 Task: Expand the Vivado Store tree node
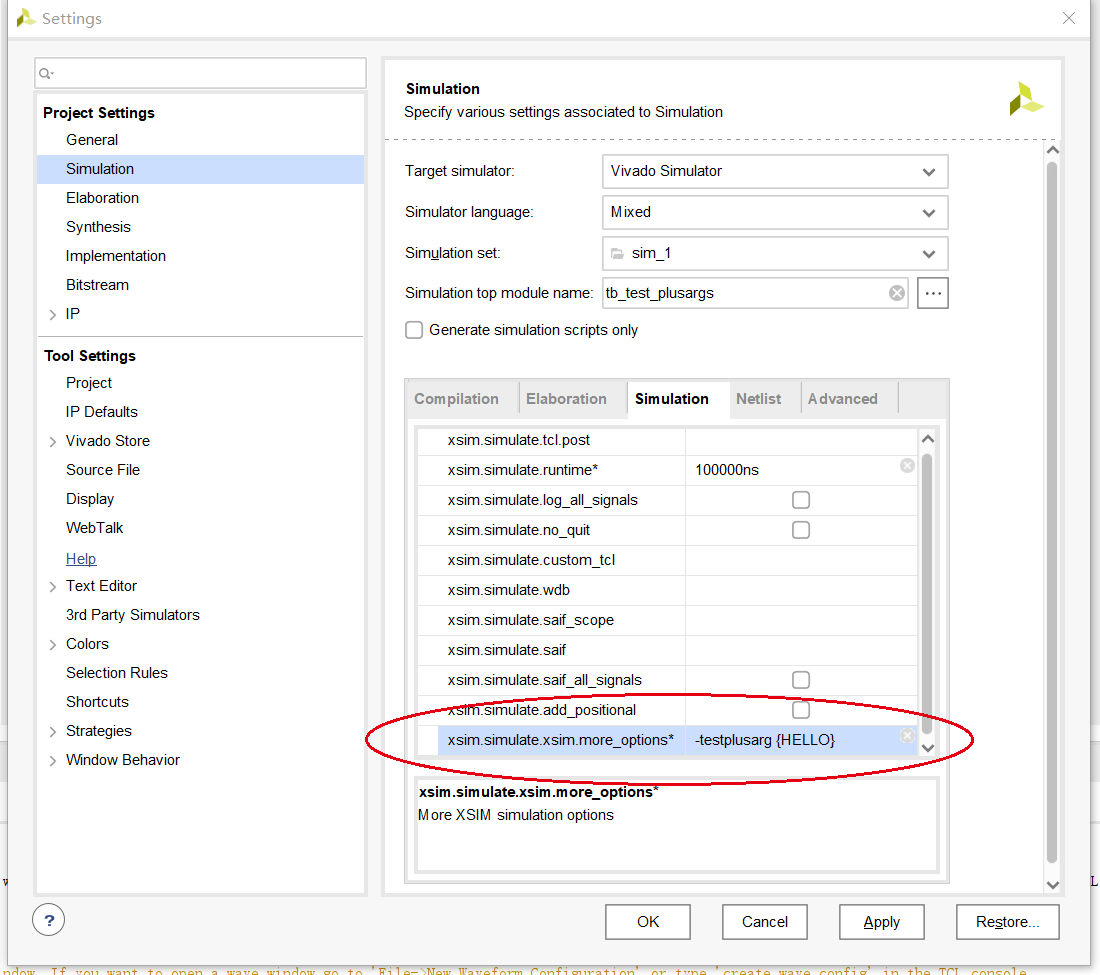(53, 441)
